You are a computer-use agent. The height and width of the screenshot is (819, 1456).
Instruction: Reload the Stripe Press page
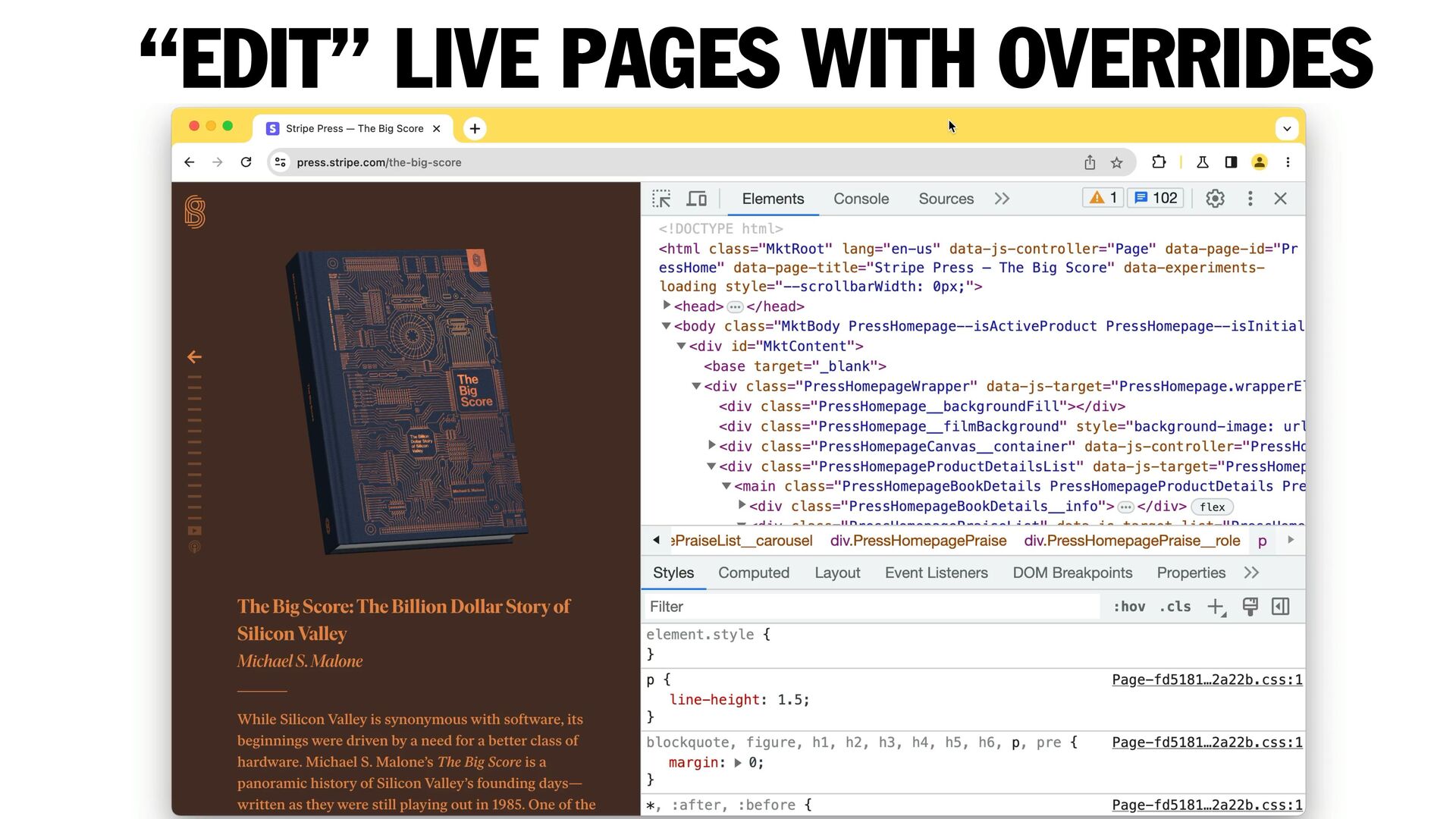pos(246,162)
